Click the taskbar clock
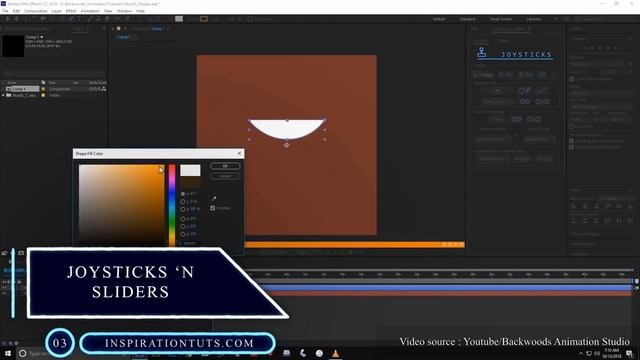The width and height of the screenshot is (640, 360). tap(611, 353)
